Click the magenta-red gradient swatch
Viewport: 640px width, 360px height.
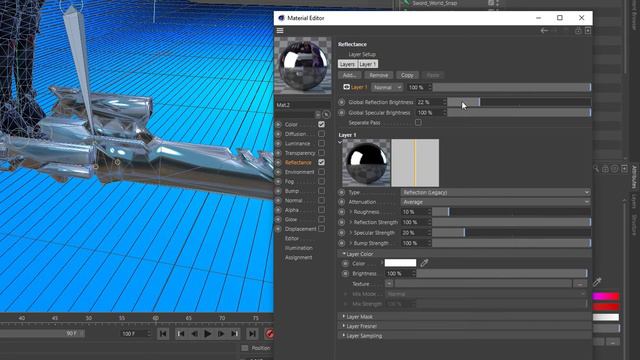coord(606,296)
